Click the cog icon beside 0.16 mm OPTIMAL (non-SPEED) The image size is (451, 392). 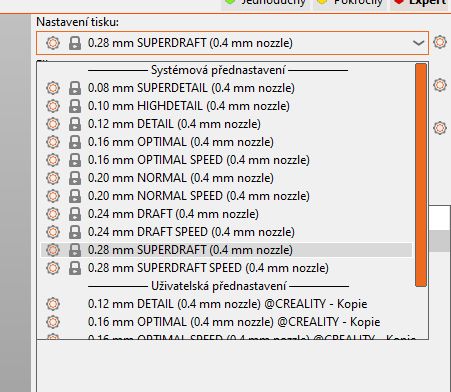53,142
